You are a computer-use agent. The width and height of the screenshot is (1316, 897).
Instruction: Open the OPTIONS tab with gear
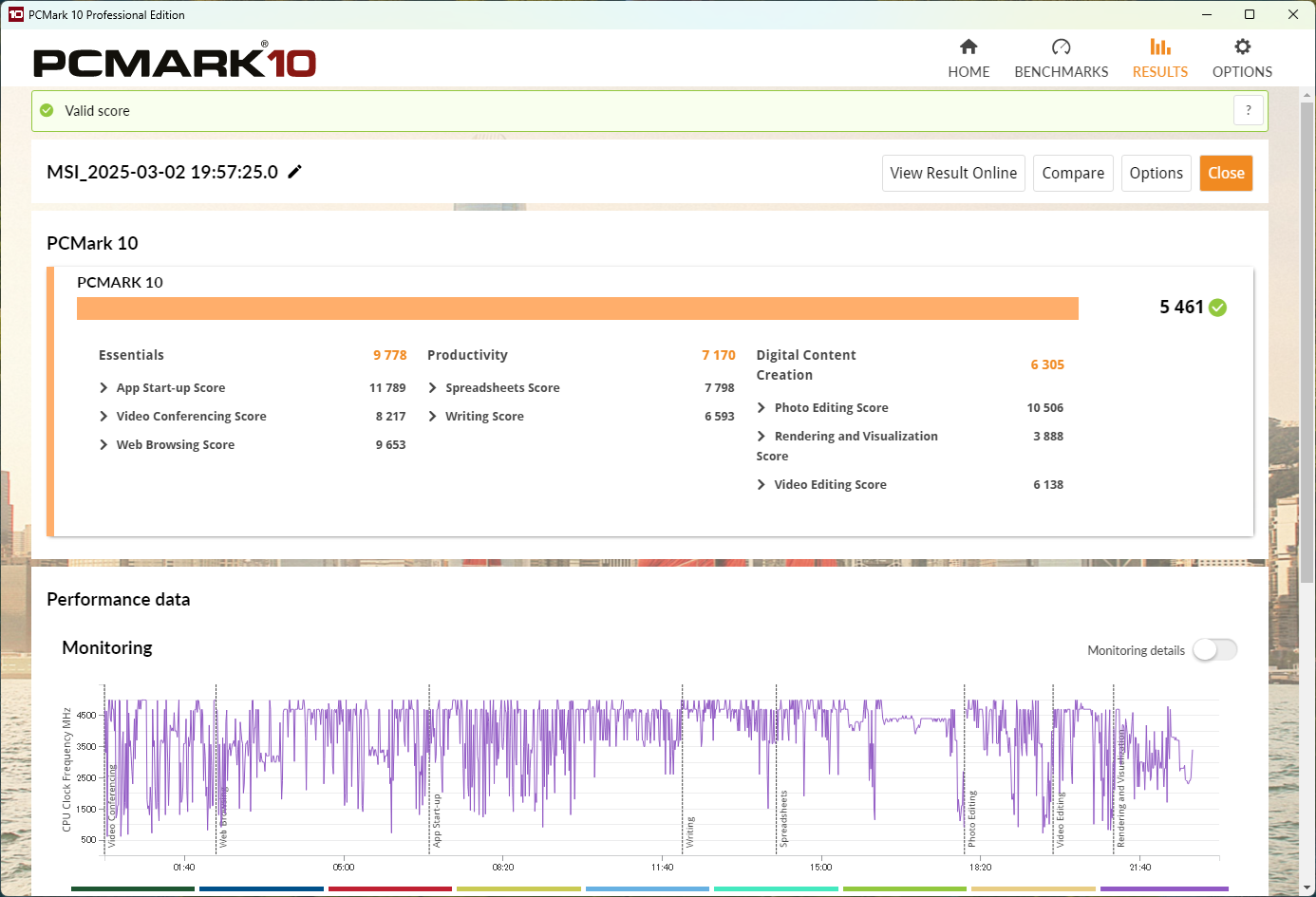[1242, 59]
